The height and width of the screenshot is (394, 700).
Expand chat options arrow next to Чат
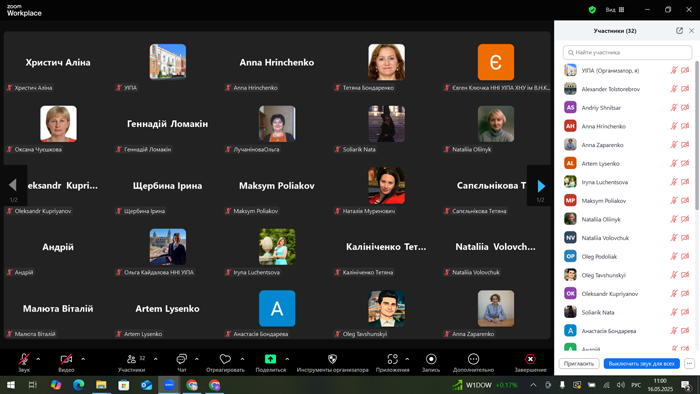[197, 359]
